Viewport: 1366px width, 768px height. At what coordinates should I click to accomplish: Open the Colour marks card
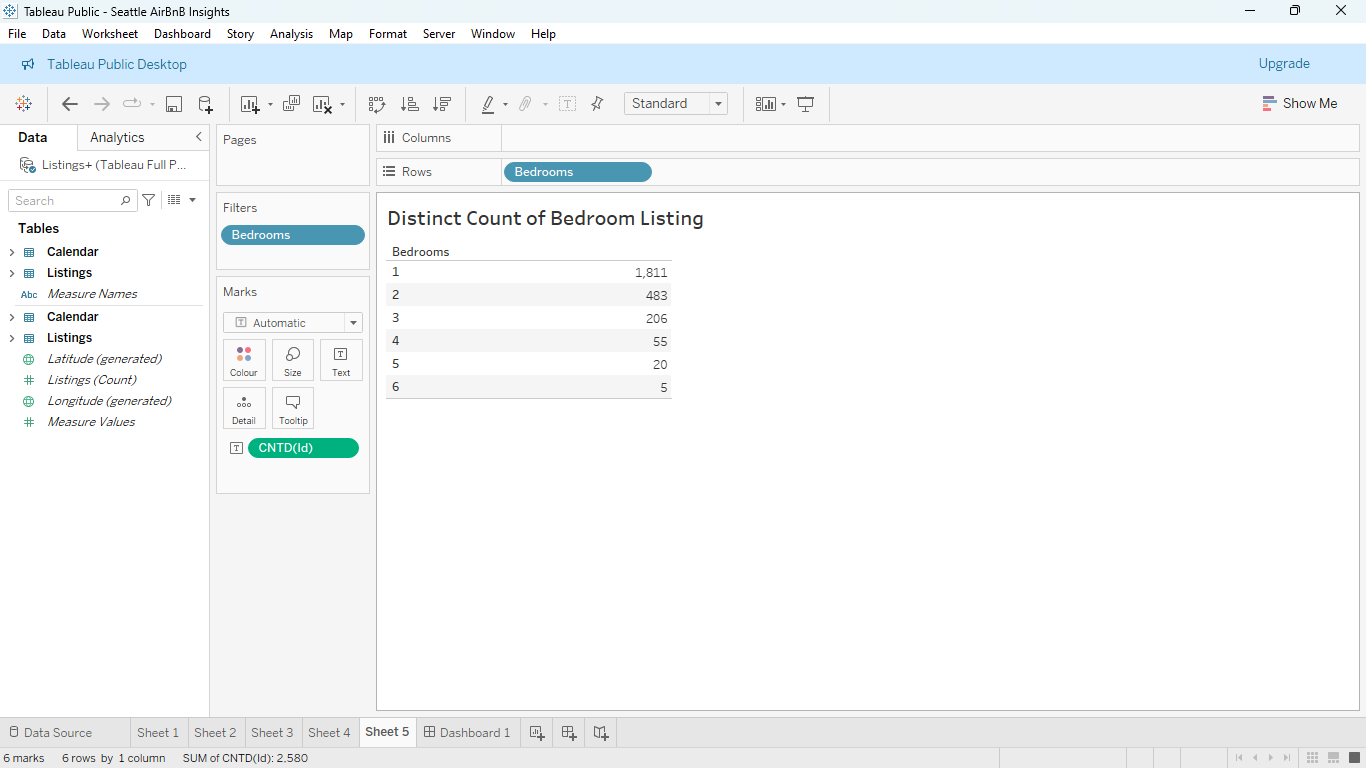244,360
